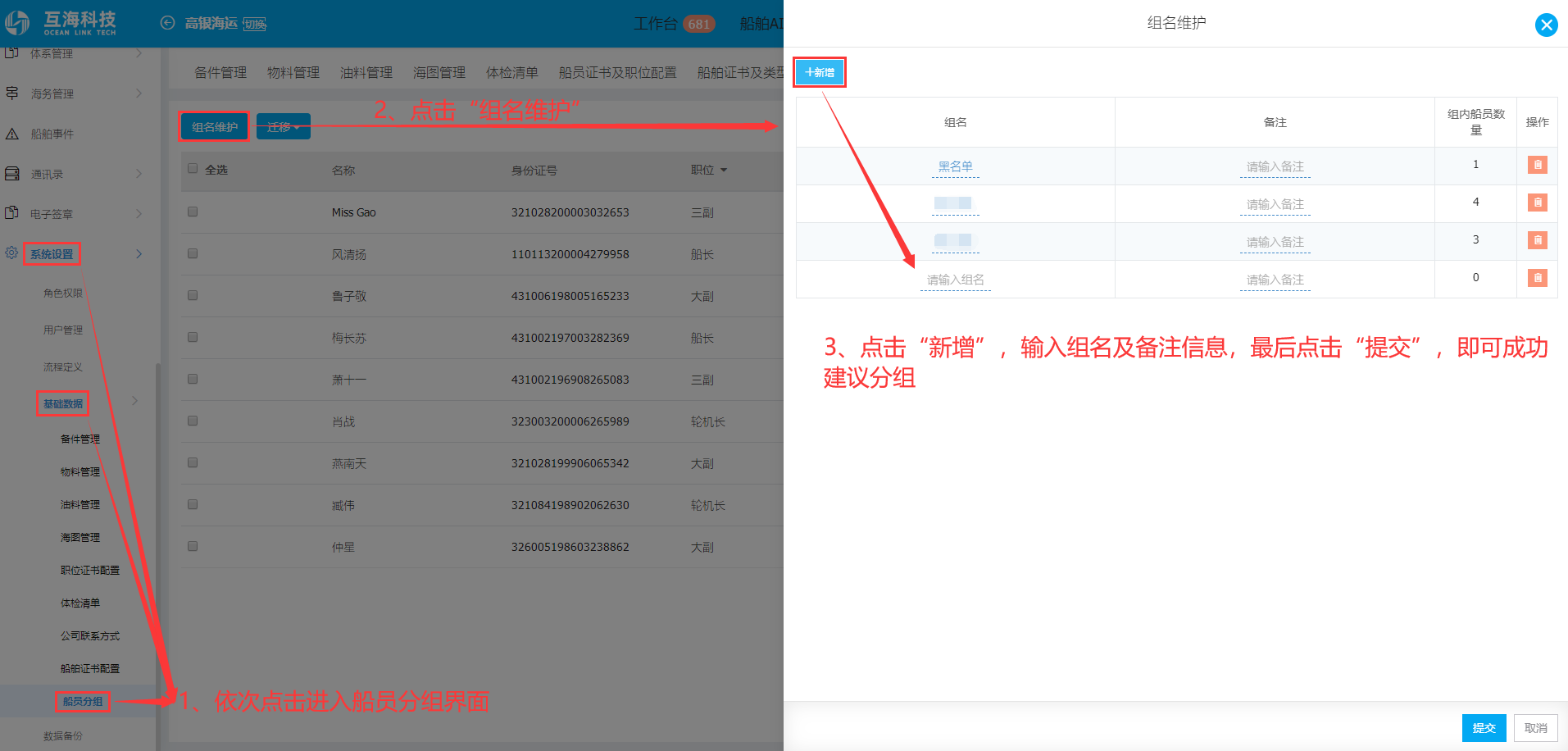Collapse the 基础数据 submenu chevron

coord(135,401)
